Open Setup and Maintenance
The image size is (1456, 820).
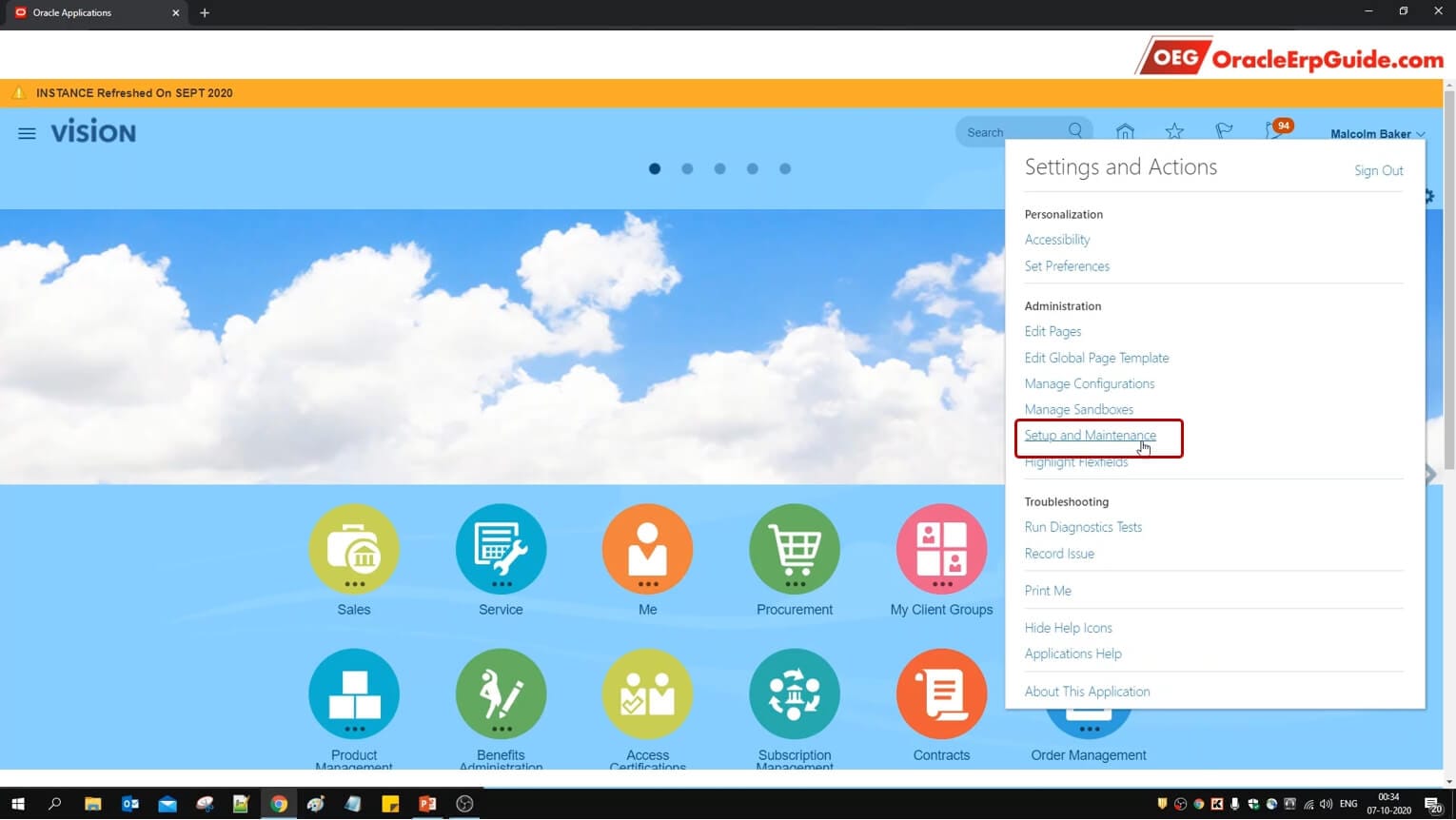[1091, 435]
